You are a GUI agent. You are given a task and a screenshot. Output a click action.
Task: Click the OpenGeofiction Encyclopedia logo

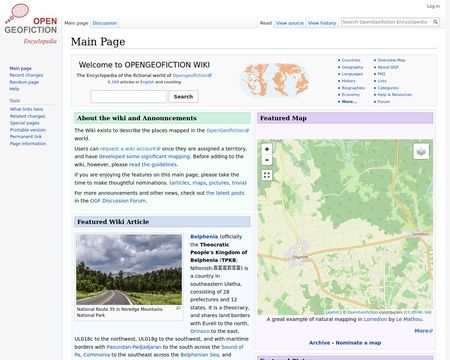pyautogui.click(x=31, y=24)
